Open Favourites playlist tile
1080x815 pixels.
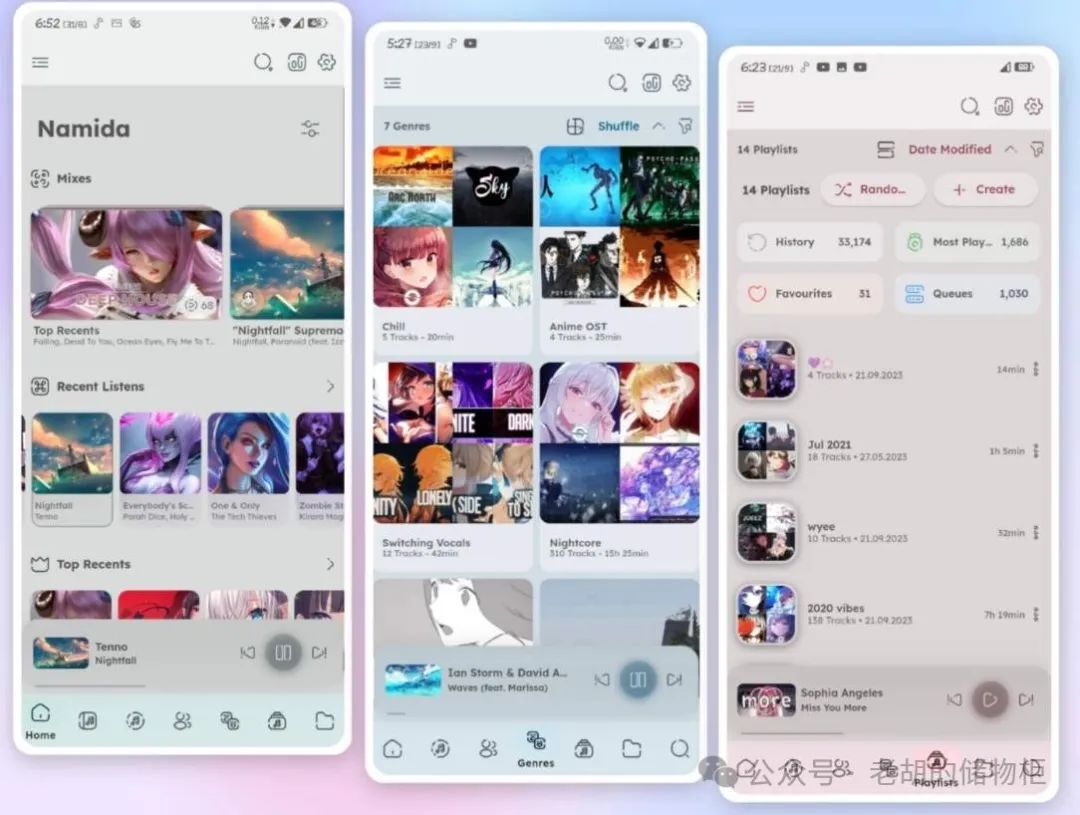(x=810, y=293)
